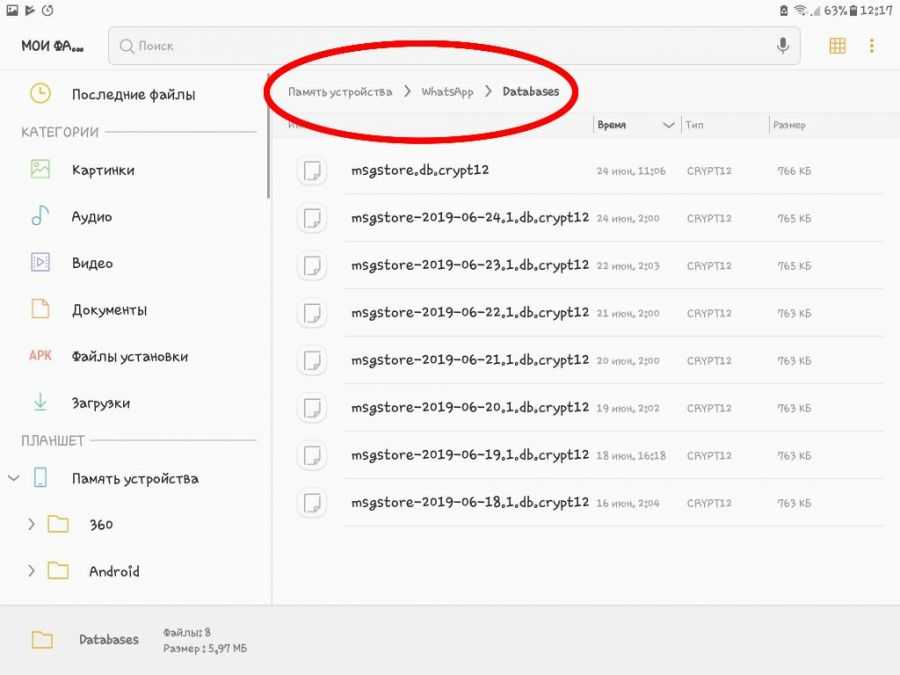This screenshot has width=900, height=675.
Task: Click the 360 folder icon
Action: (x=58, y=524)
